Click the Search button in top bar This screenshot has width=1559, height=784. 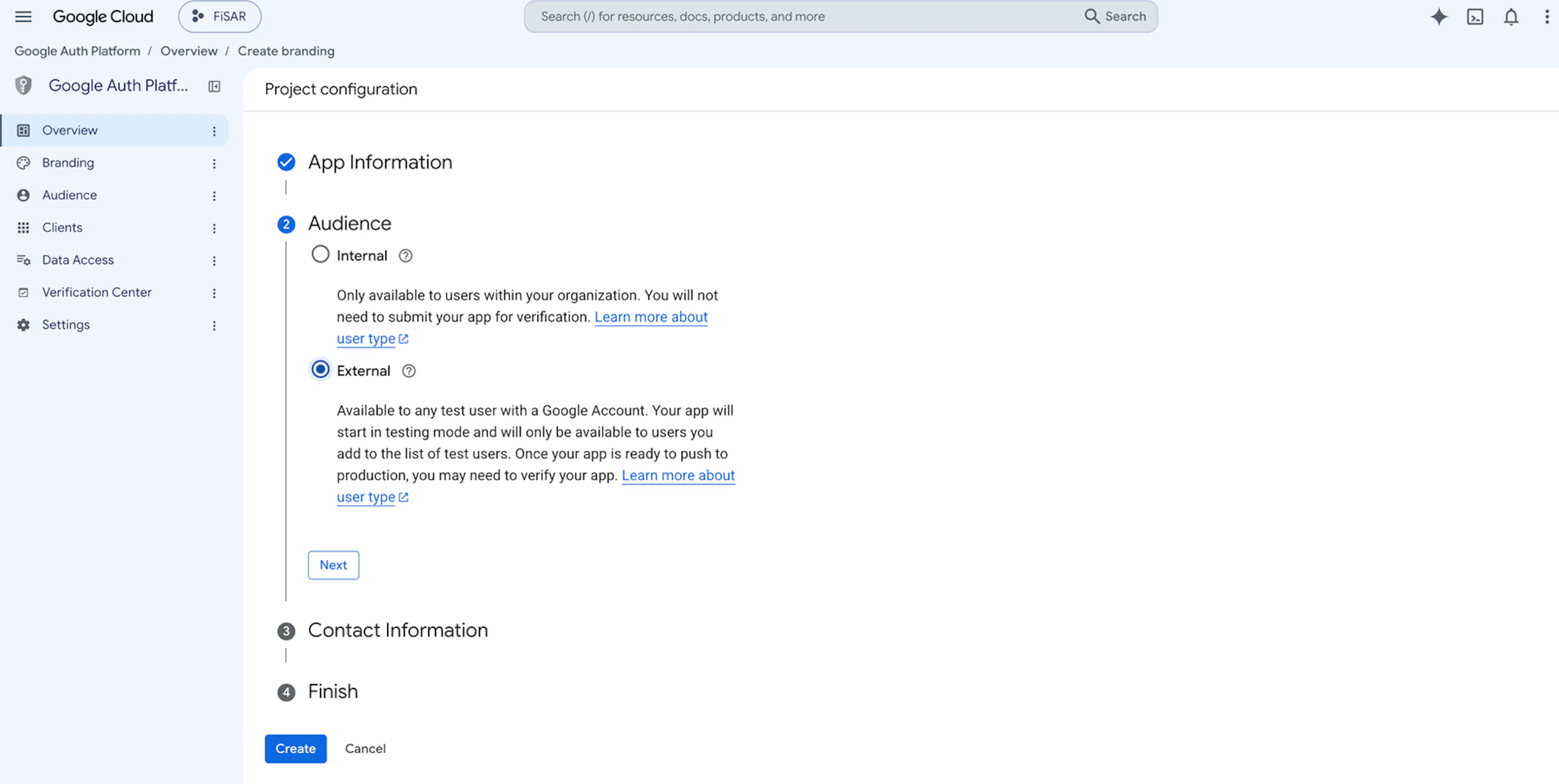(x=1115, y=16)
